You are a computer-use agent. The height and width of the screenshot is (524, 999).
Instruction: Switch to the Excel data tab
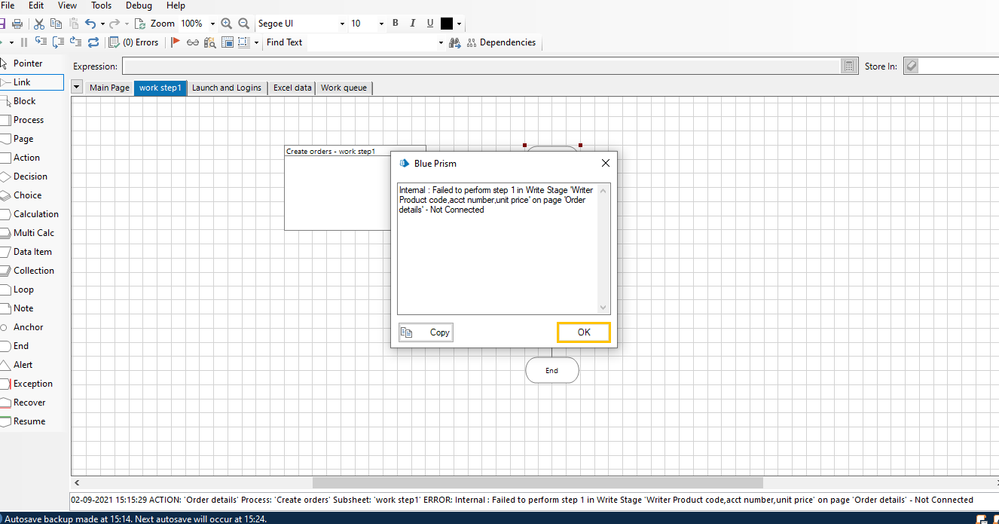point(292,88)
